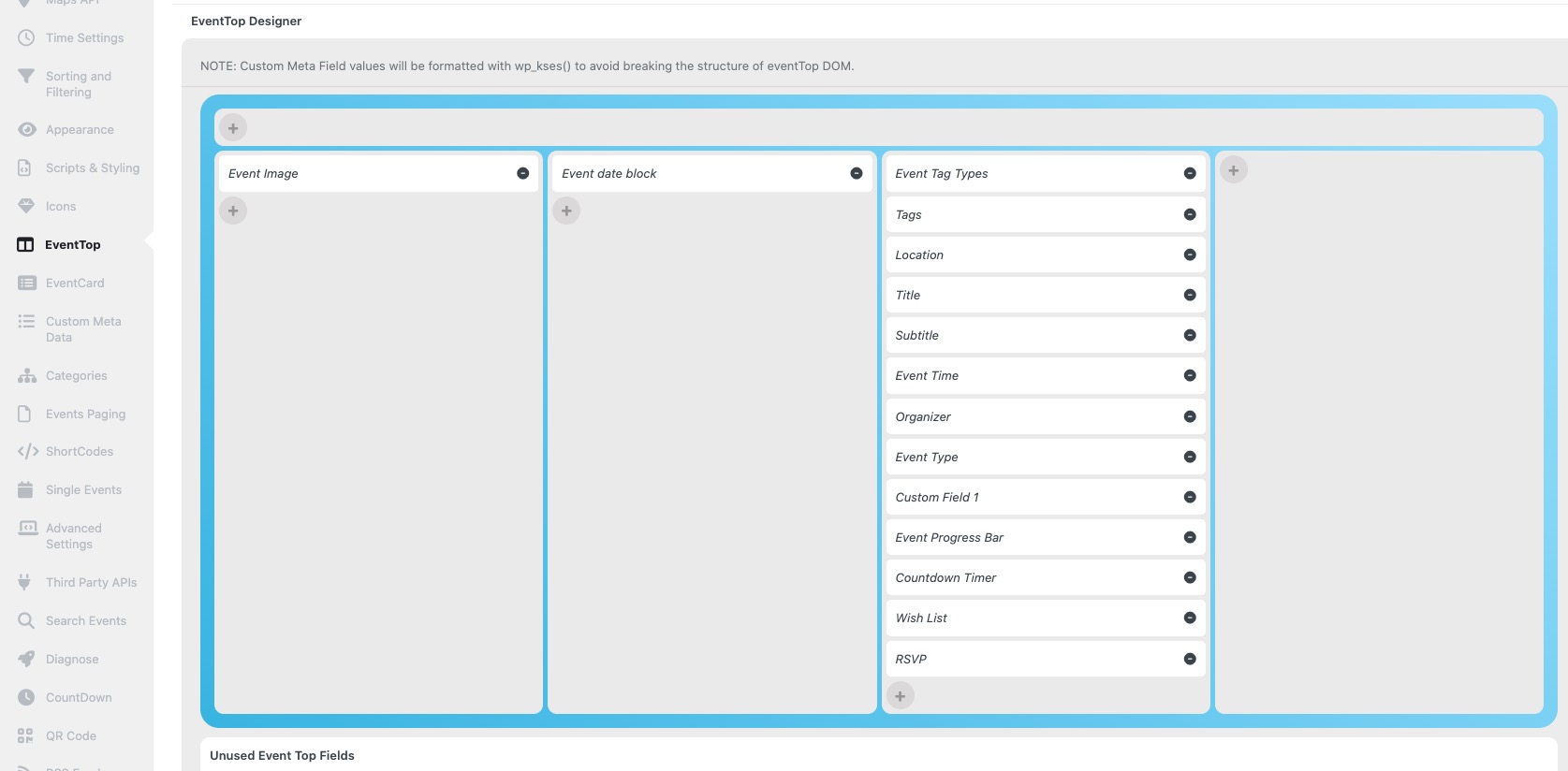Select the Tags field item
This screenshot has width=1568, height=771.
click(x=1045, y=214)
